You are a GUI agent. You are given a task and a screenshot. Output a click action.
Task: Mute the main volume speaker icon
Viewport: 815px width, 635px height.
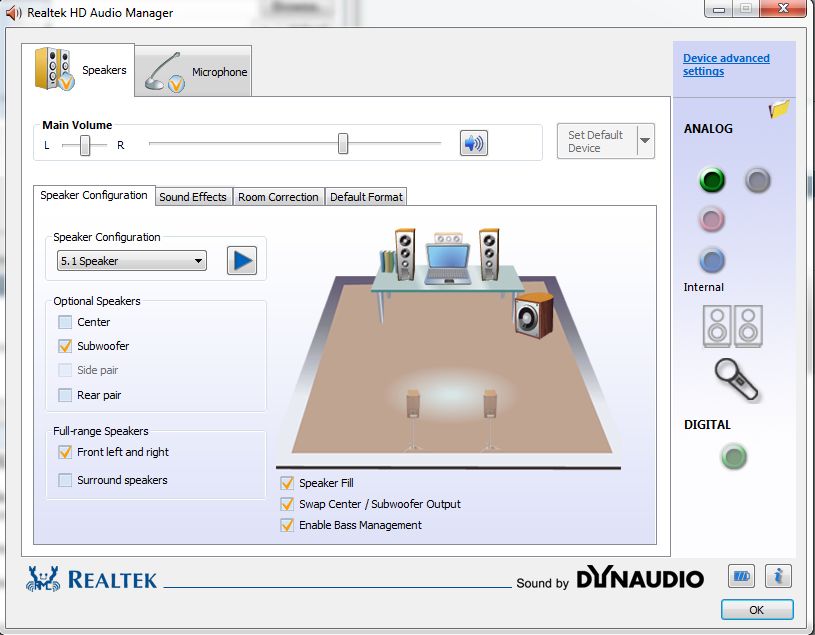pos(473,143)
